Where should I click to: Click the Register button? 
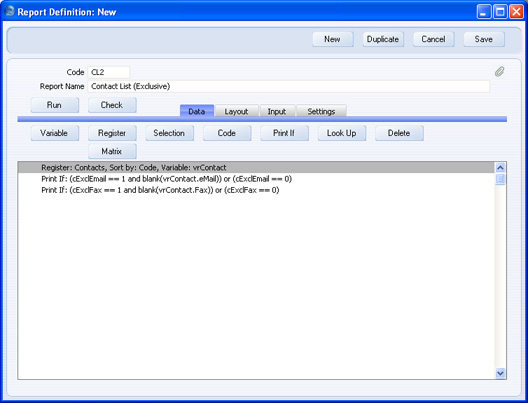point(112,133)
